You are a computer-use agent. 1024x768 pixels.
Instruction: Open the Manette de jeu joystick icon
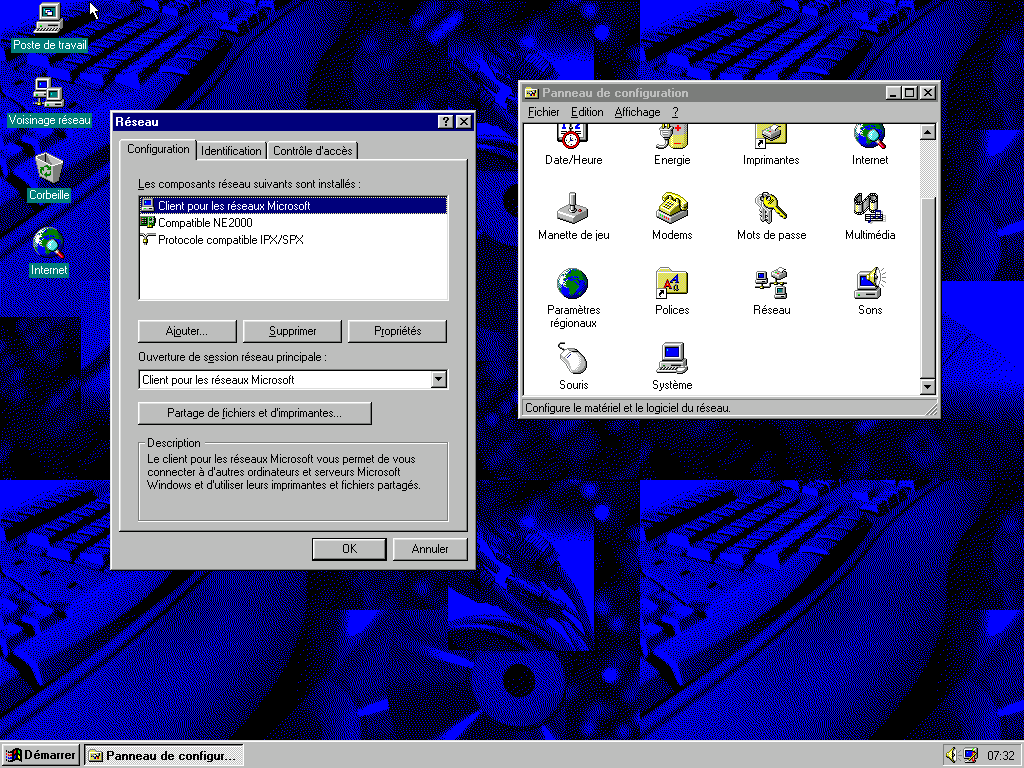(x=573, y=208)
